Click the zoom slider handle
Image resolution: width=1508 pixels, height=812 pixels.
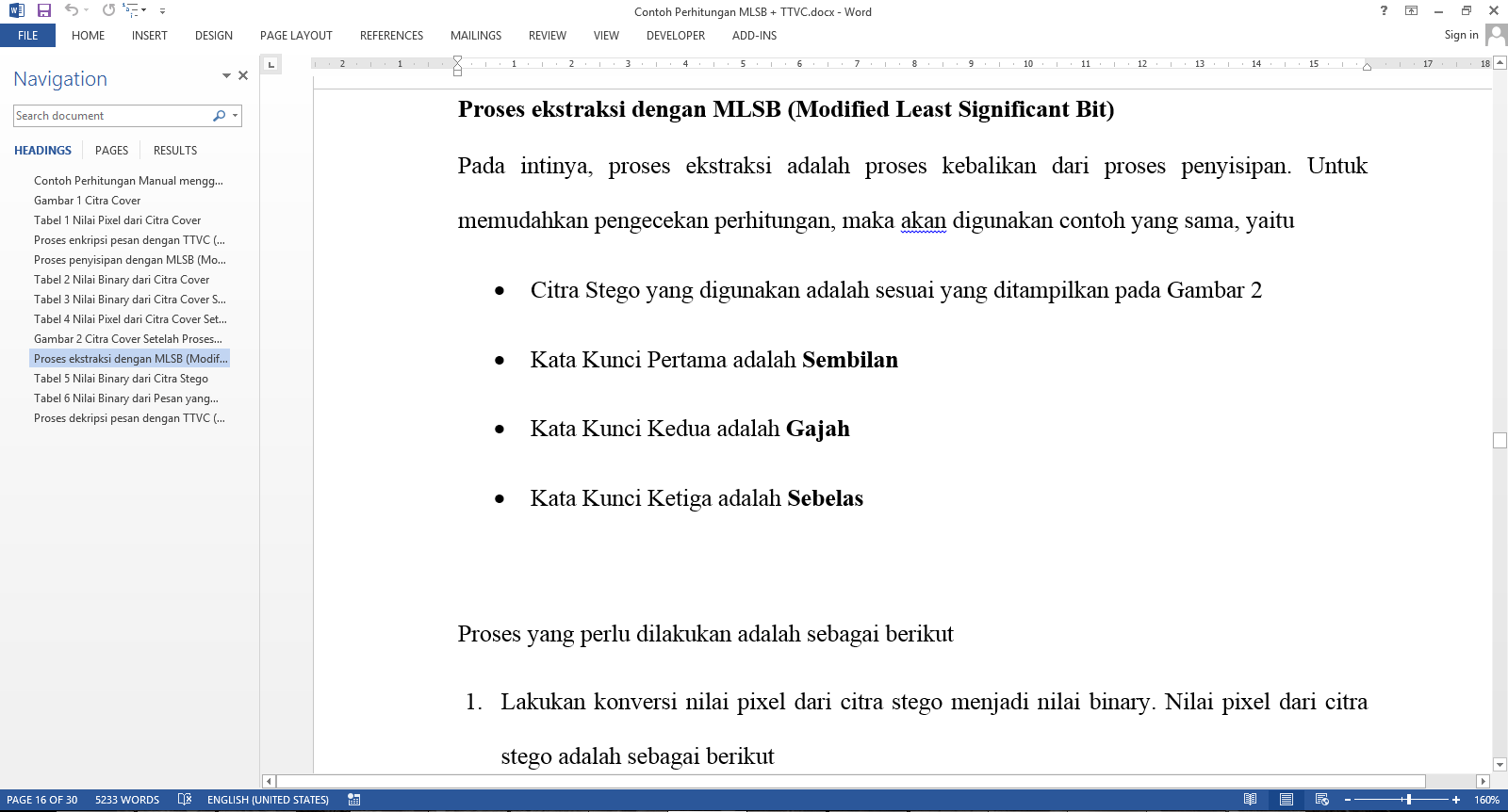coord(1408,800)
